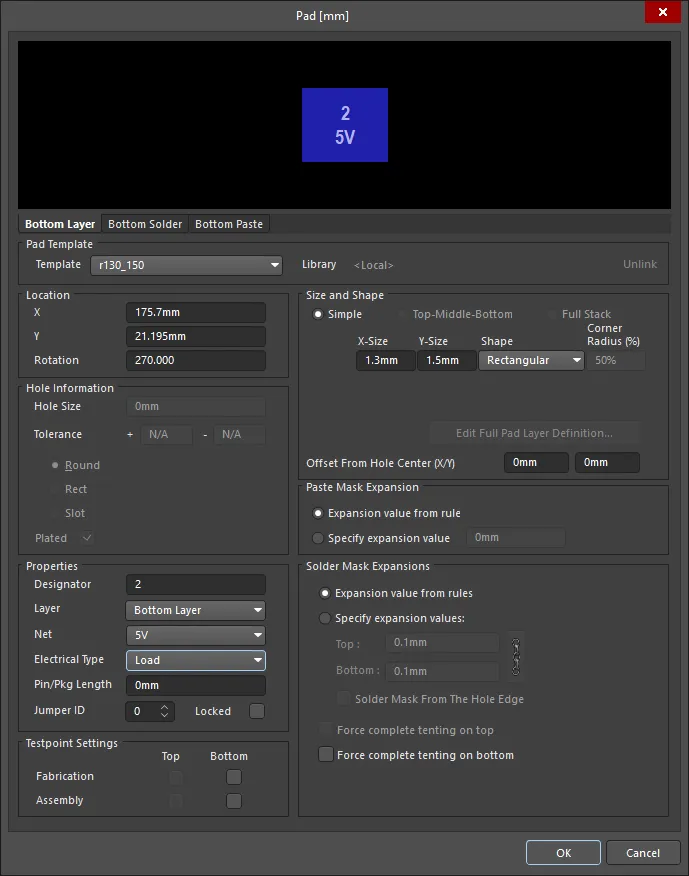The width and height of the screenshot is (689, 876).
Task: Click the Offset From Hole Center Y field
Action: pos(607,463)
